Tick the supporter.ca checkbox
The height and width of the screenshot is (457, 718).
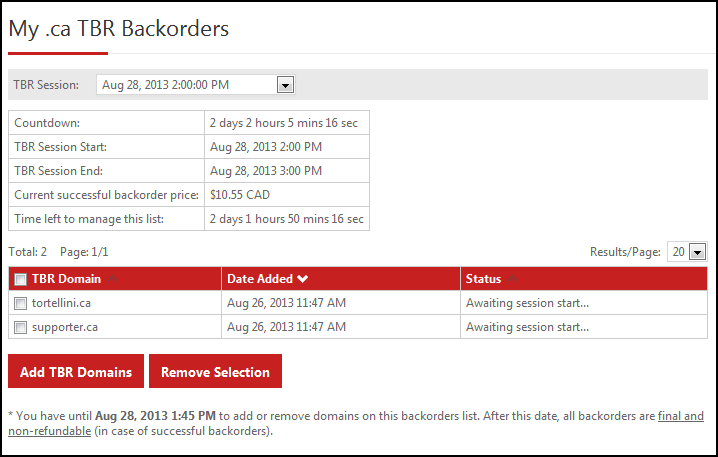coord(21,327)
